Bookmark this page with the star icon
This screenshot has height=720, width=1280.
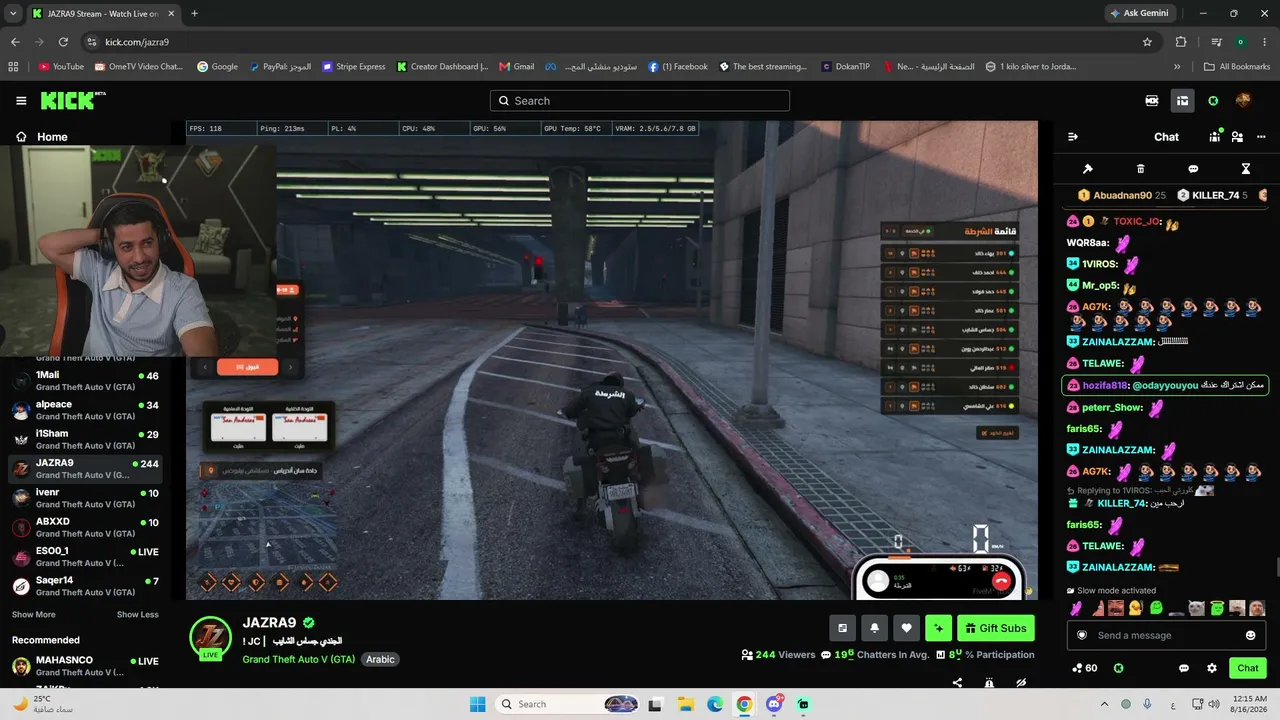click(x=1147, y=42)
